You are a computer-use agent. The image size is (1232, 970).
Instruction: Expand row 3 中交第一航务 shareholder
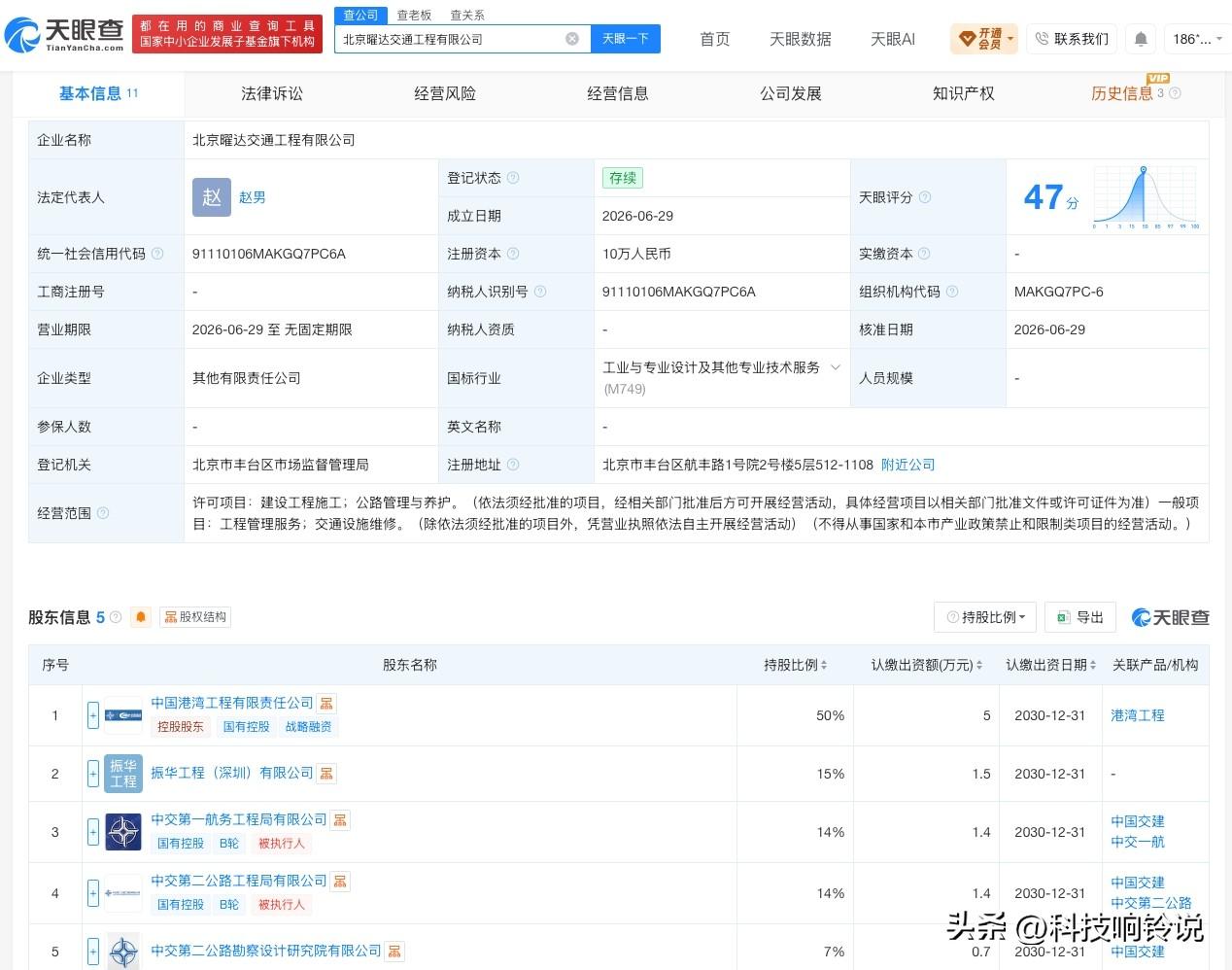coord(93,832)
